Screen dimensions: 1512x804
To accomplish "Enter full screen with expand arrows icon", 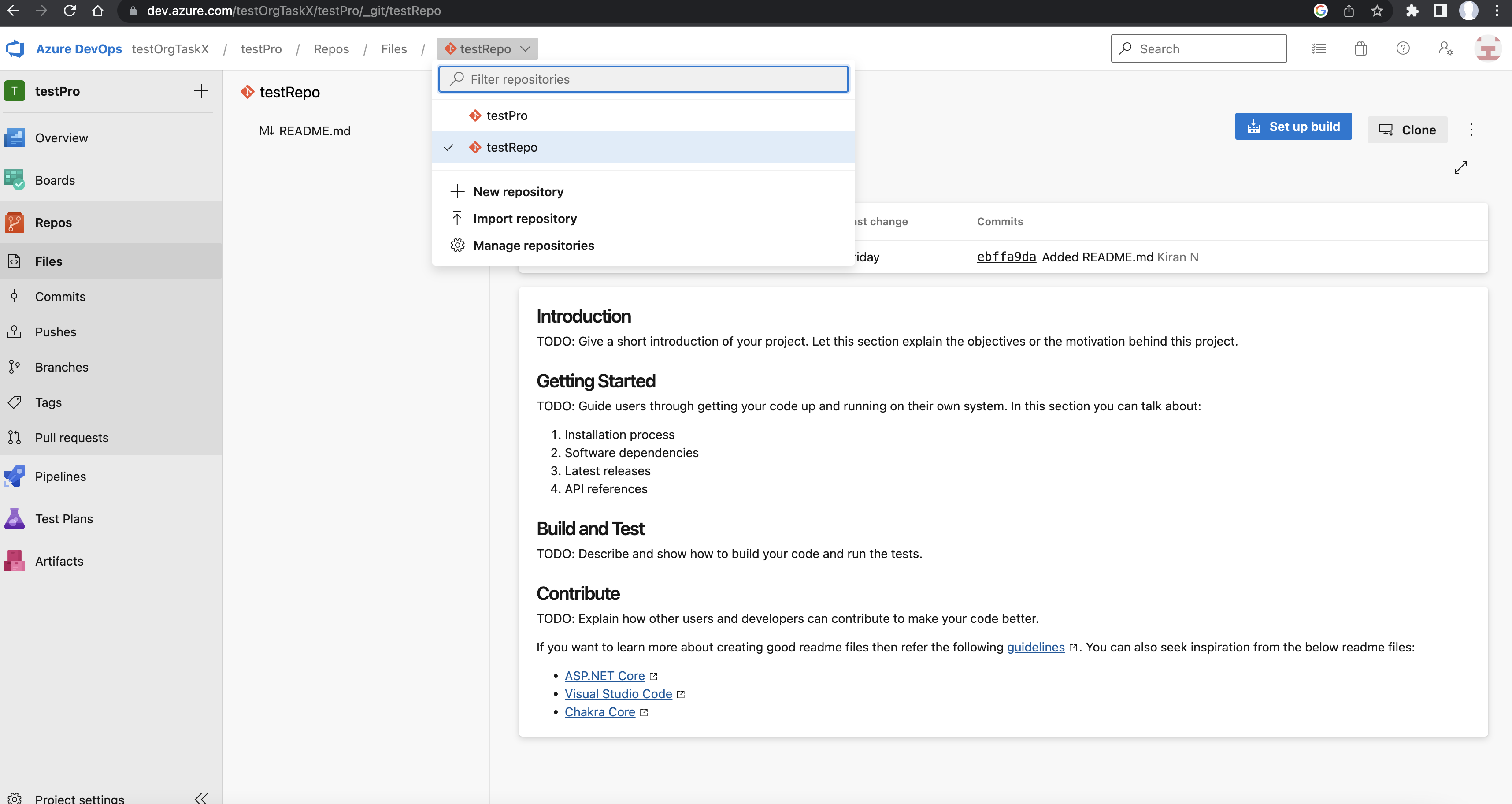I will pos(1460,167).
